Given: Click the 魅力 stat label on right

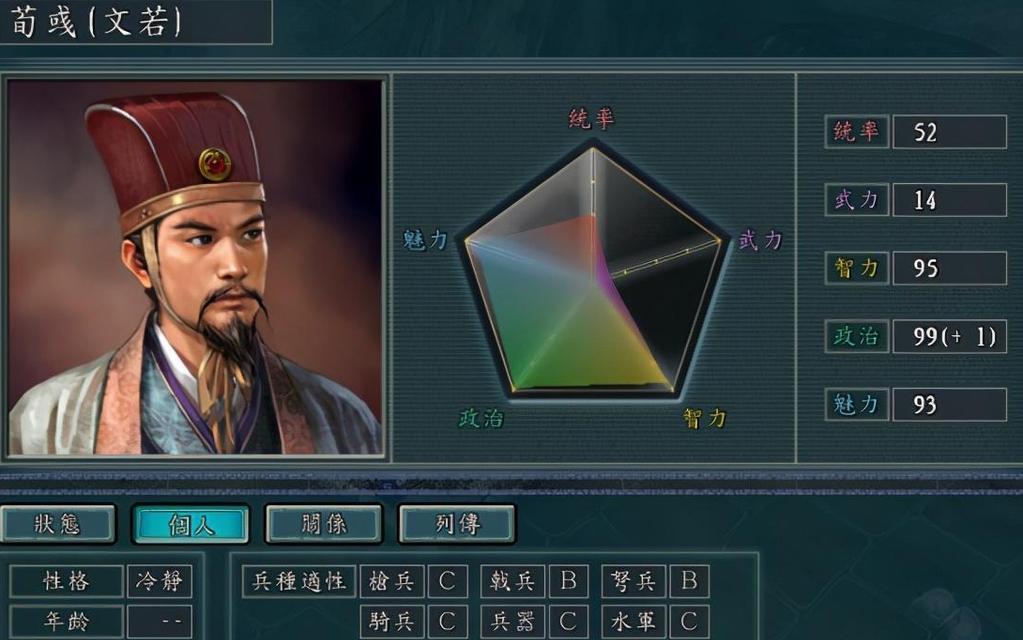Looking at the screenshot, I should (857, 404).
